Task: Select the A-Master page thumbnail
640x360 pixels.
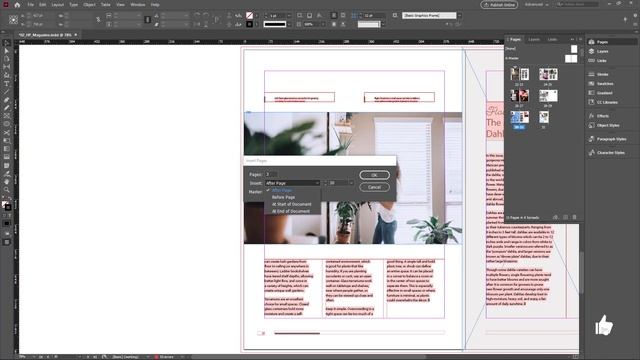Action: pos(571,58)
